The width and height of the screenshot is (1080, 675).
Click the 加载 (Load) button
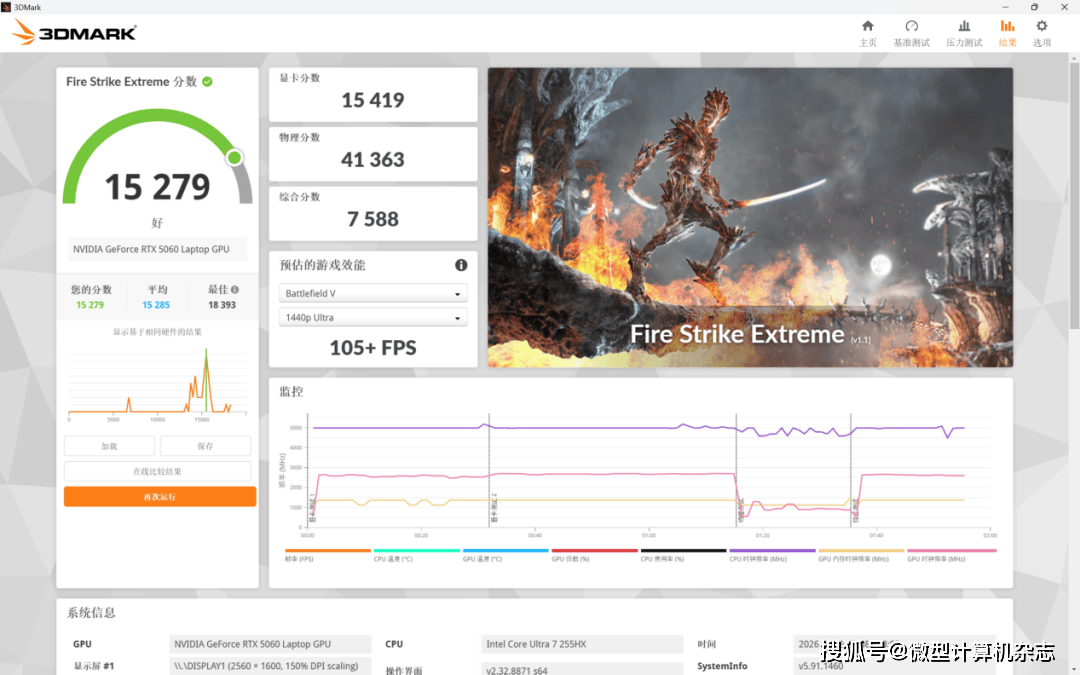coord(109,446)
